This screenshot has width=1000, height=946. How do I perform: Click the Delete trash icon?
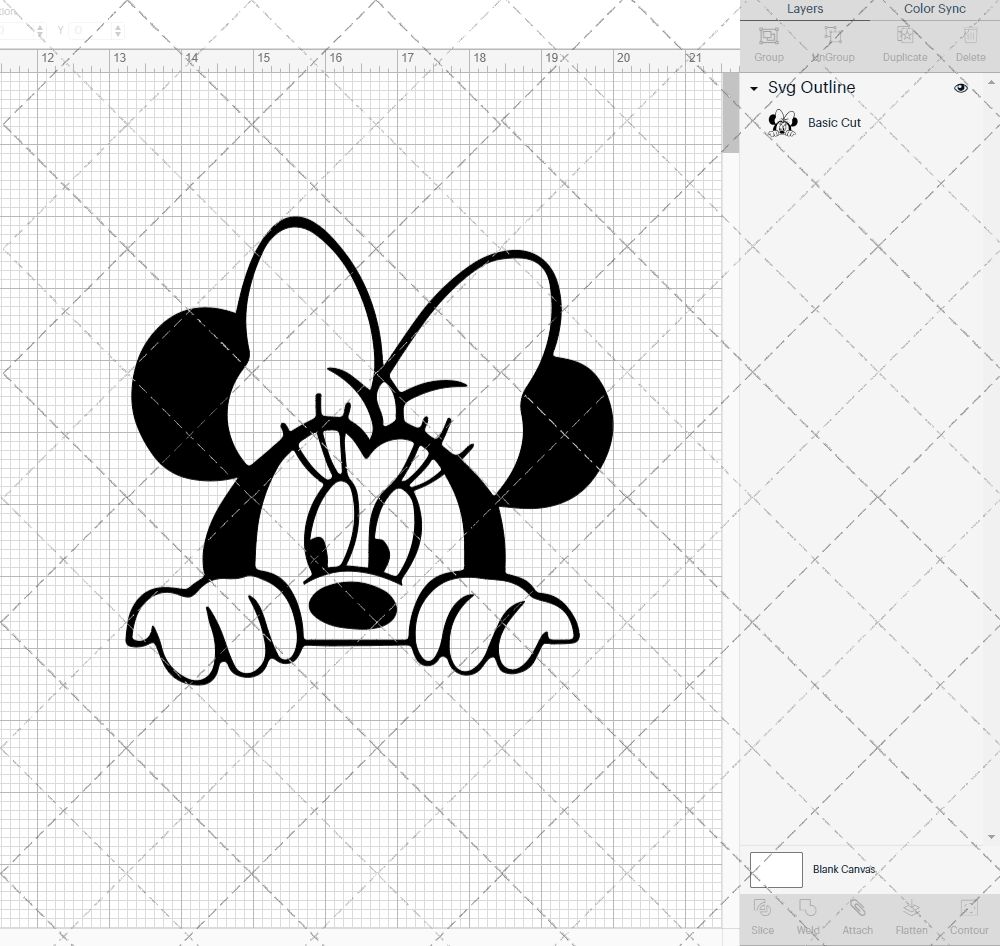970,35
